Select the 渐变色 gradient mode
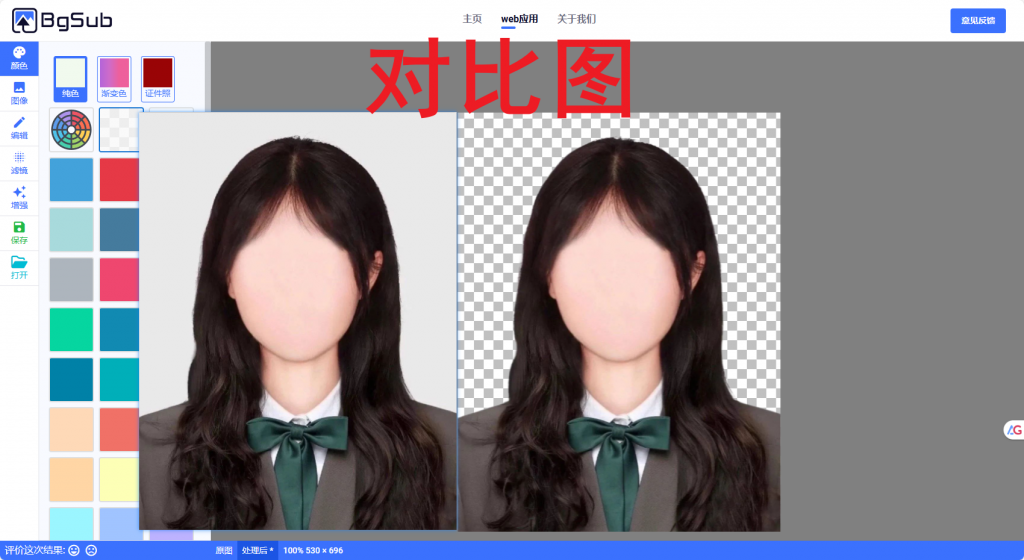The image size is (1024, 560). click(114, 79)
